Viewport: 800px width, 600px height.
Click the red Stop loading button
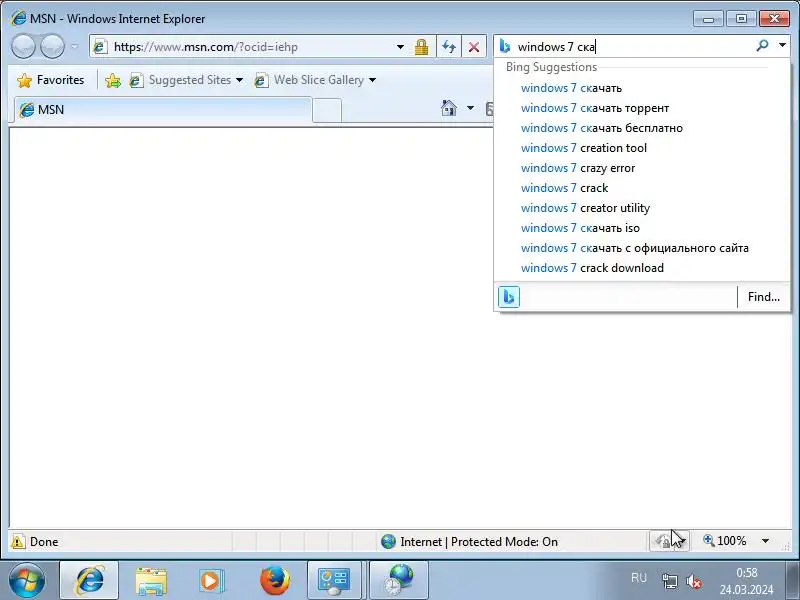(474, 47)
